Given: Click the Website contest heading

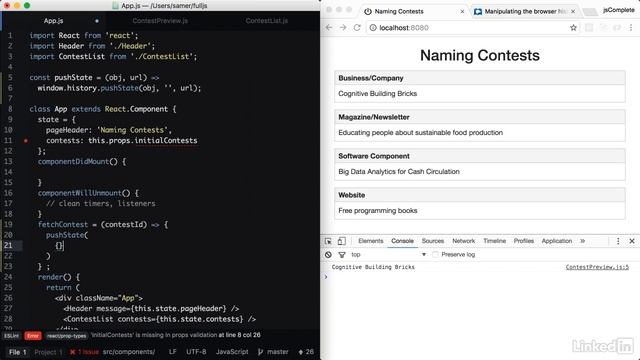Looking at the screenshot, I should [351, 196].
